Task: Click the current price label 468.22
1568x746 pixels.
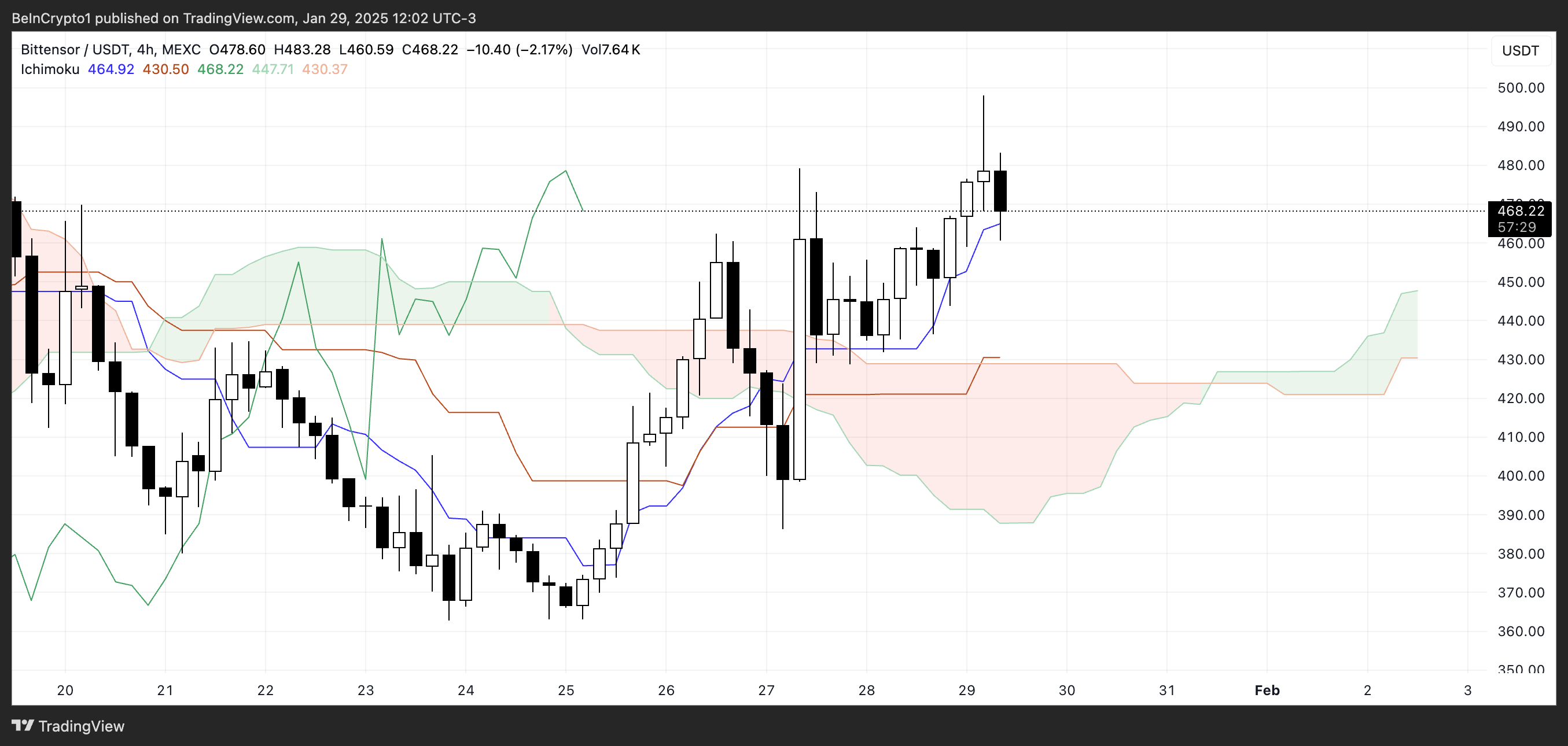Action: click(x=1520, y=211)
